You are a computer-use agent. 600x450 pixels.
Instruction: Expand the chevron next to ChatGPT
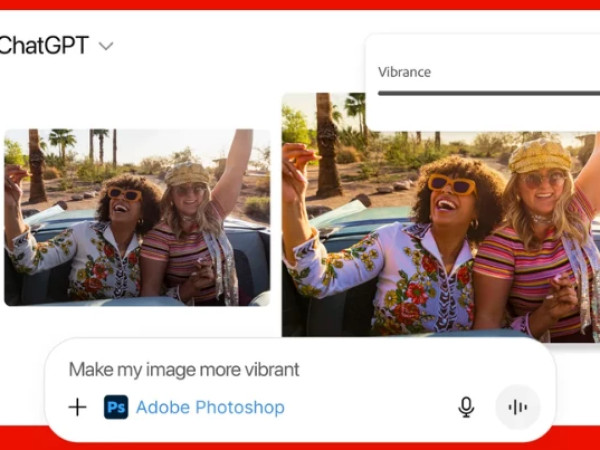[x=106, y=46]
